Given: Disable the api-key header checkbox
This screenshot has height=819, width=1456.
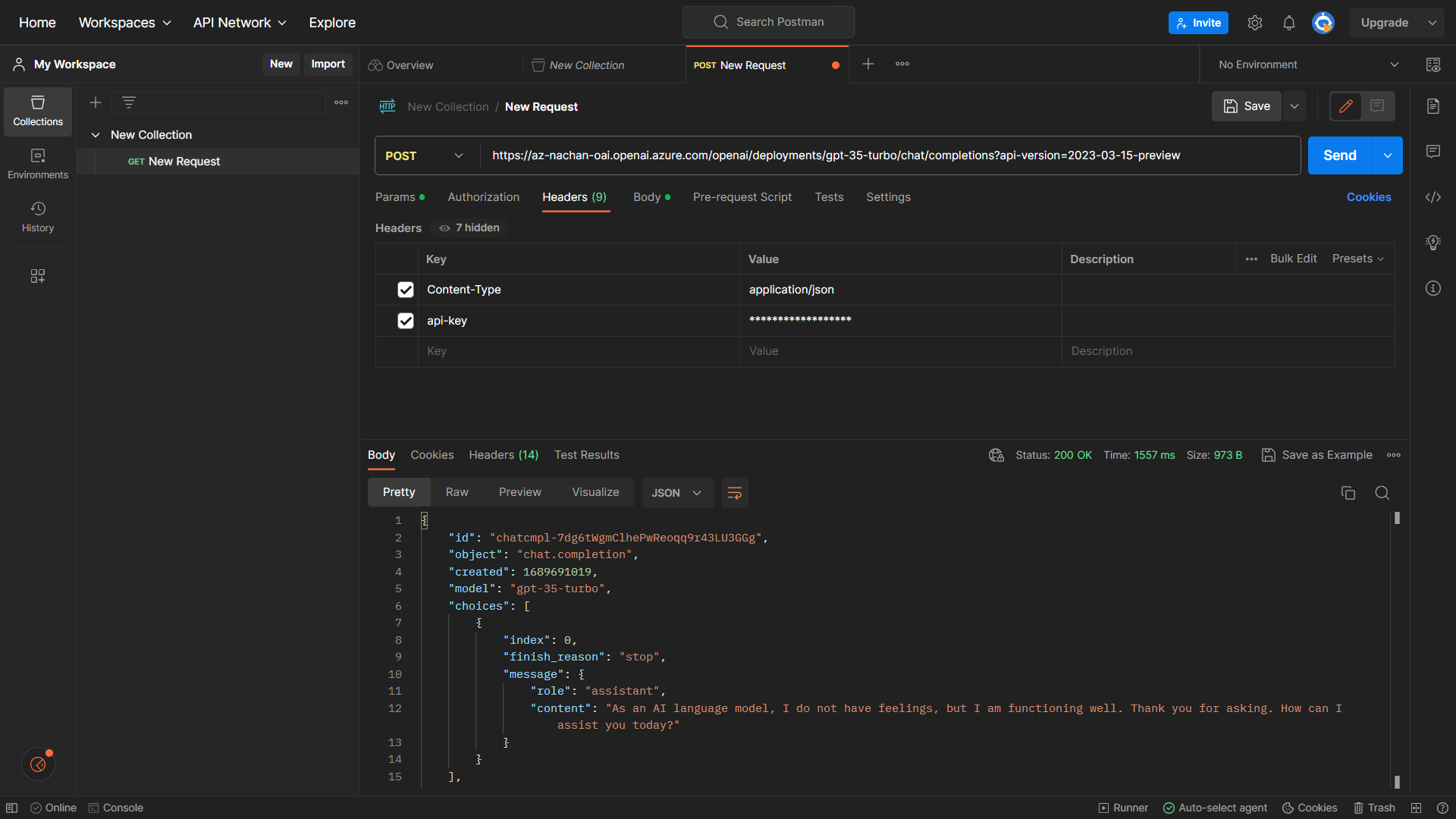Looking at the screenshot, I should [406, 321].
